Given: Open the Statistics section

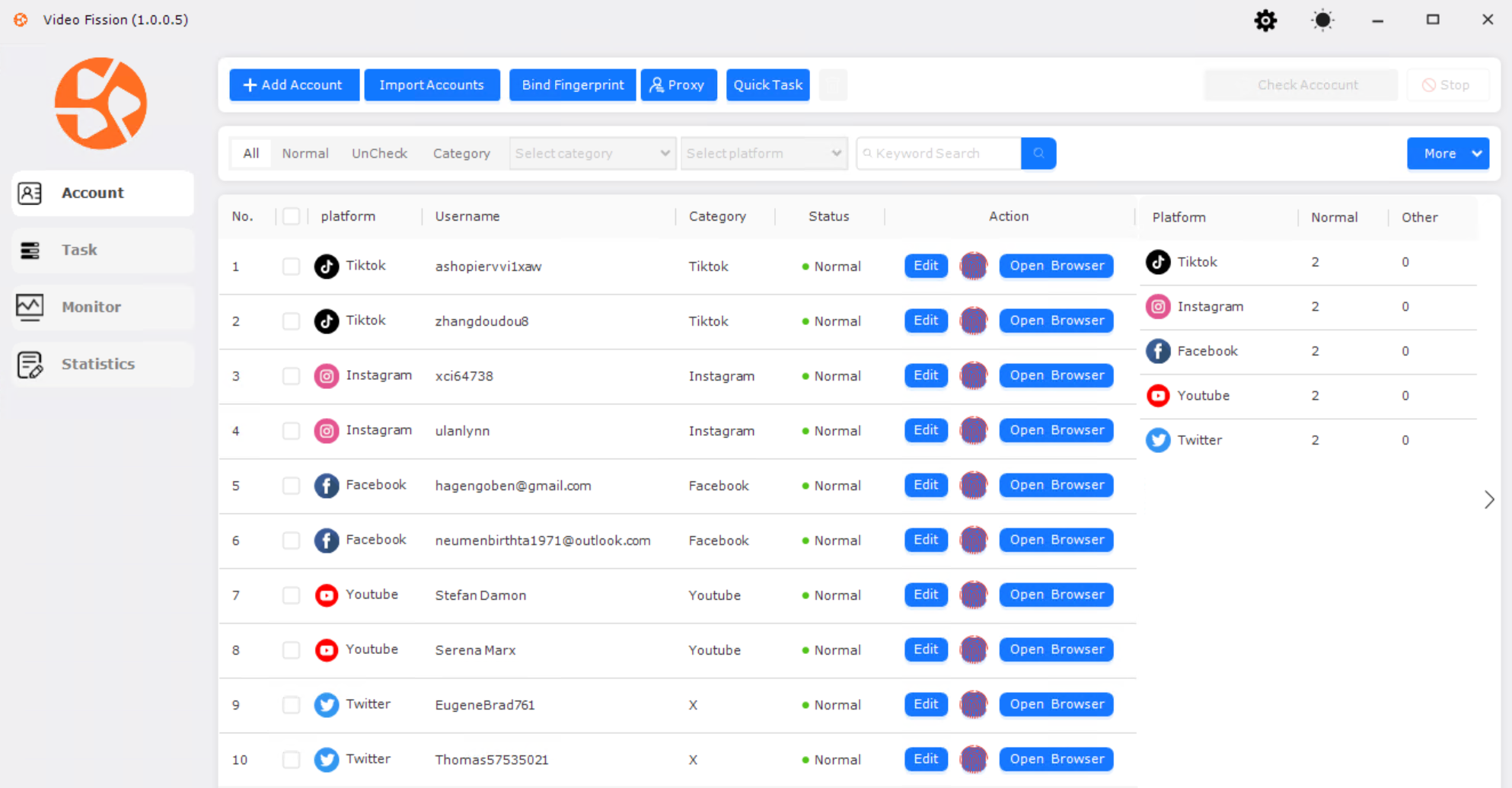Looking at the screenshot, I should 103,365.
